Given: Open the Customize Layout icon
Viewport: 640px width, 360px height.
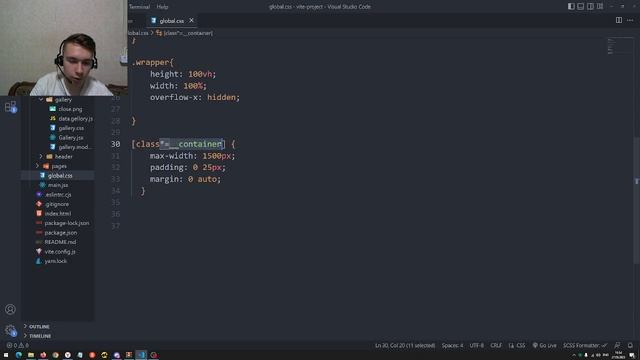Looking at the screenshot, I should click(x=600, y=7).
